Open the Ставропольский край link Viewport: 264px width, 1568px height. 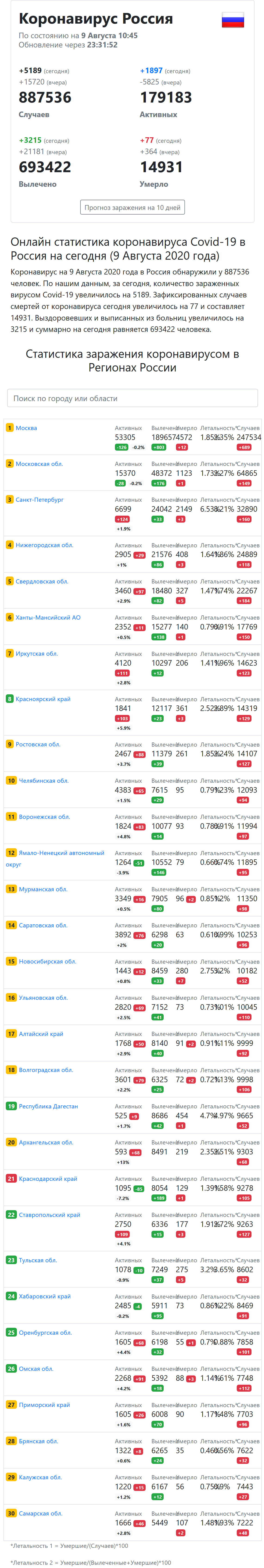[49, 1215]
